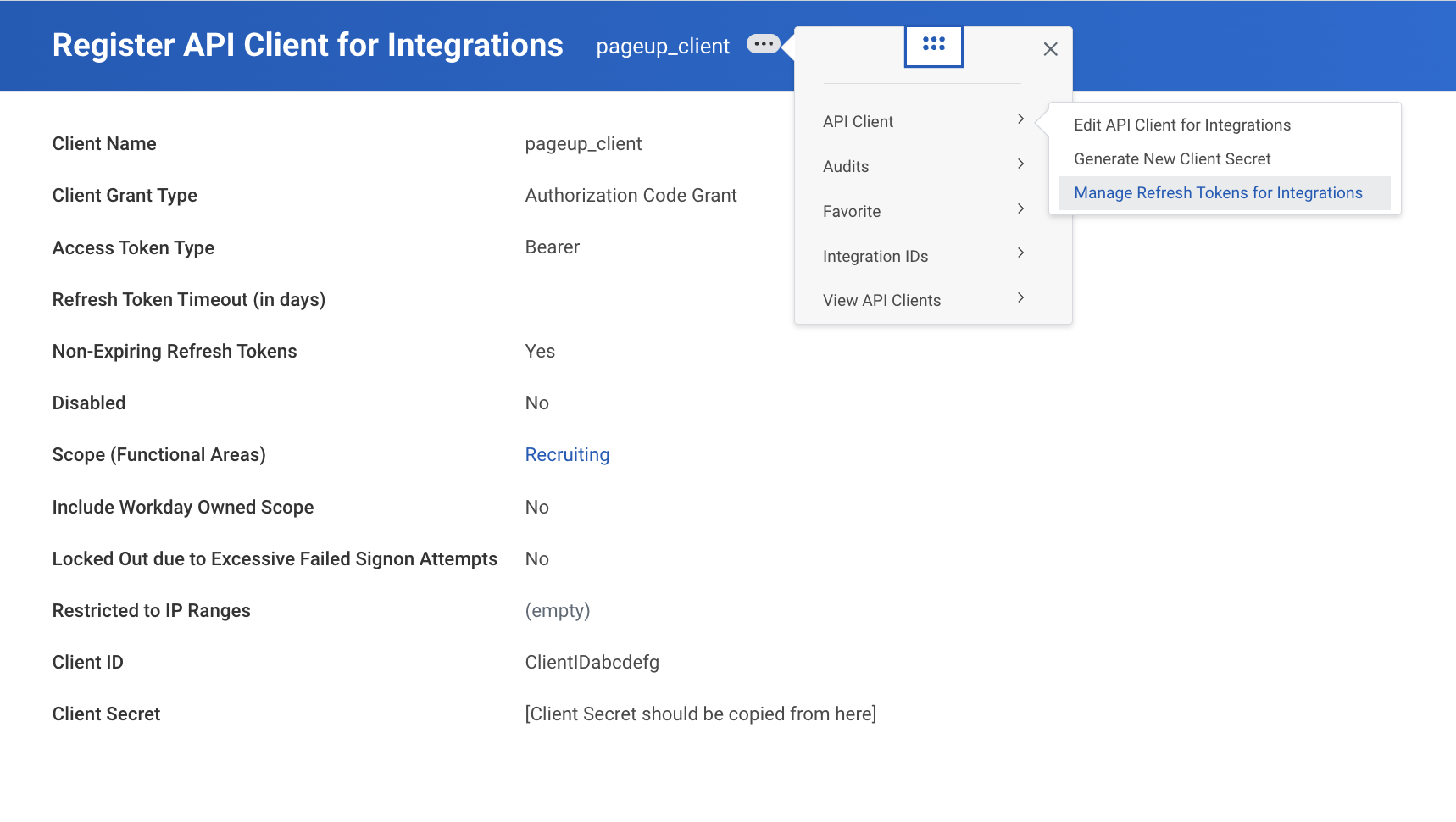Viewport: 1456px width, 822px height.
Task: Click the Non-Expiring Refresh Tokens Yes value
Action: click(x=540, y=352)
